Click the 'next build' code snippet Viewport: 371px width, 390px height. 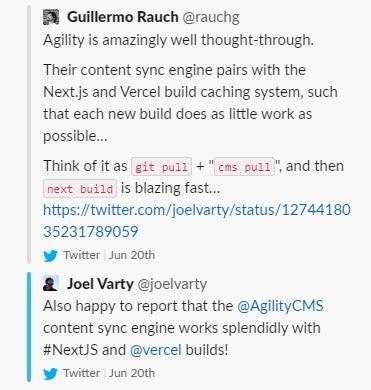[80, 189]
